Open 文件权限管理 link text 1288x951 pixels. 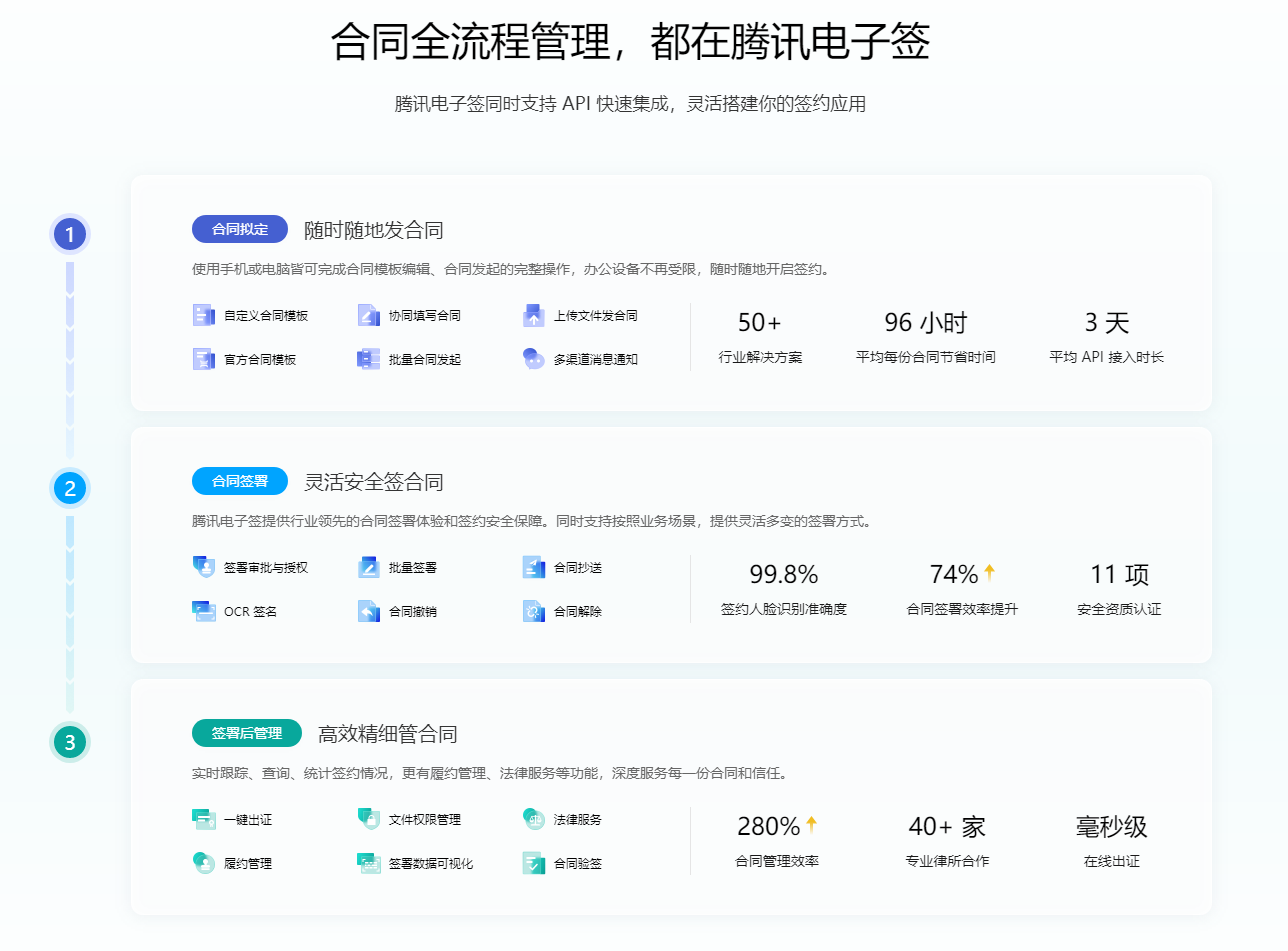point(425,819)
